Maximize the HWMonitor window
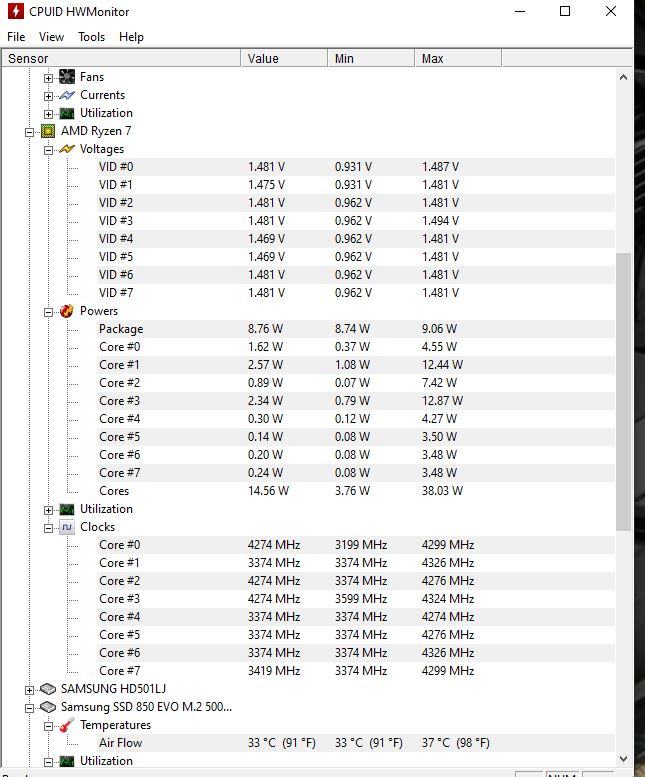Viewport: 645px width, 777px height. [x=565, y=11]
